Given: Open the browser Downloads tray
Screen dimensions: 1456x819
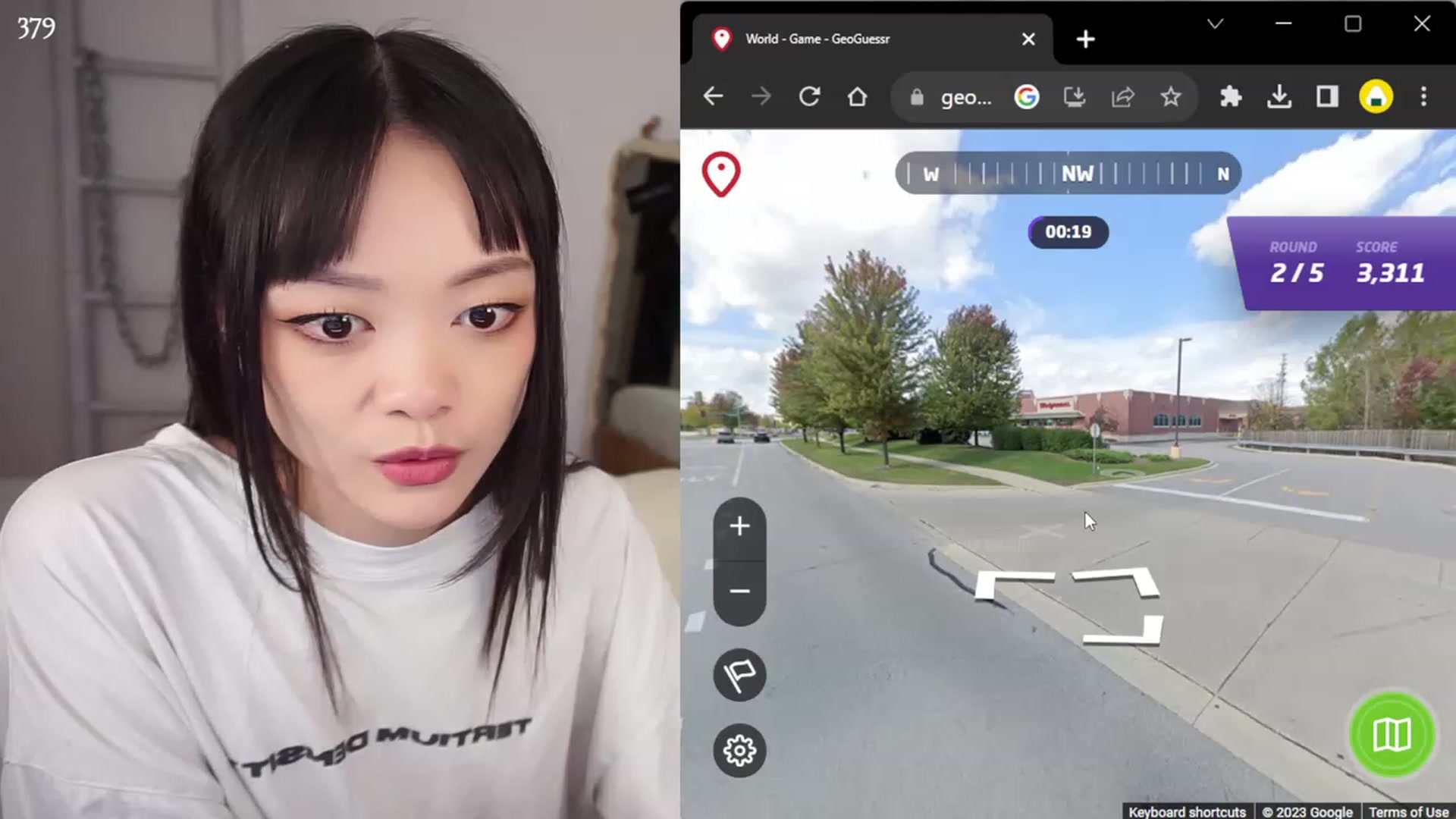Looking at the screenshot, I should coord(1279,96).
